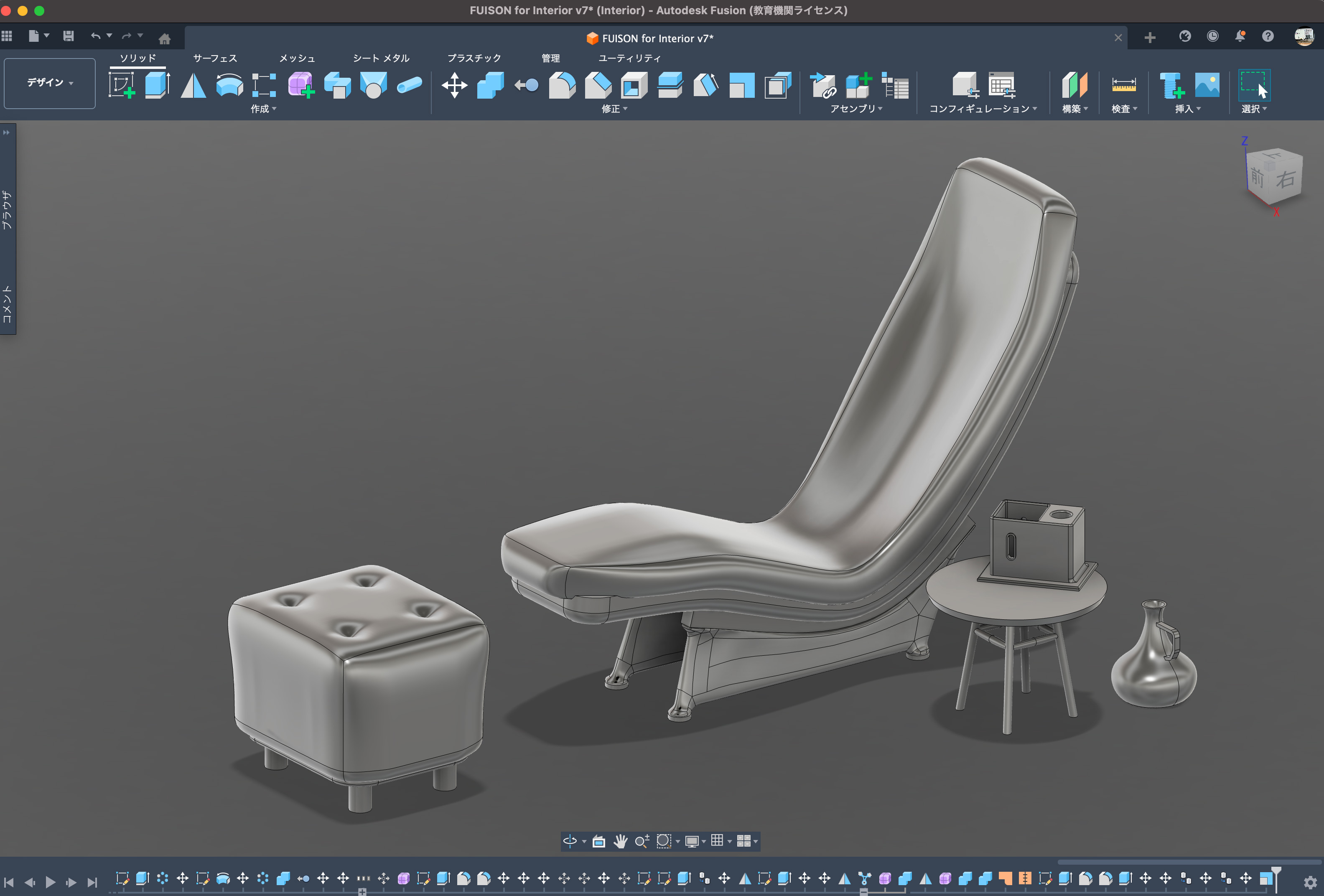Choose the Fillet tool in the Modify group

coord(562,85)
